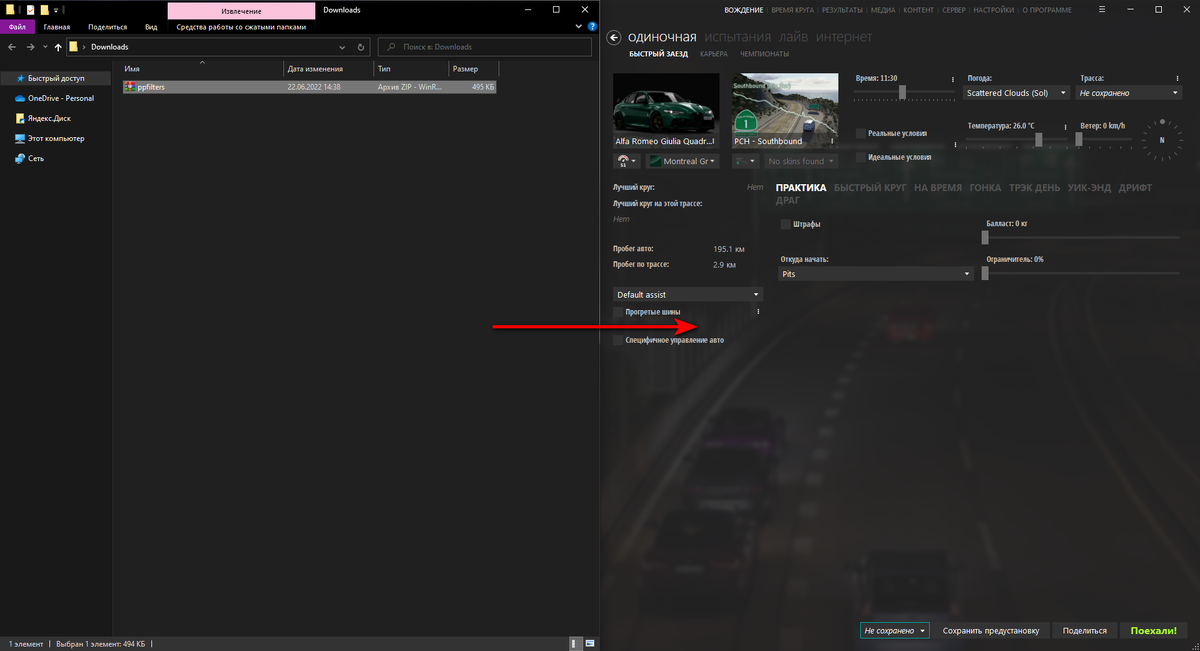Click the Поехали! button to start
The height and width of the screenshot is (651, 1200).
click(x=1153, y=630)
